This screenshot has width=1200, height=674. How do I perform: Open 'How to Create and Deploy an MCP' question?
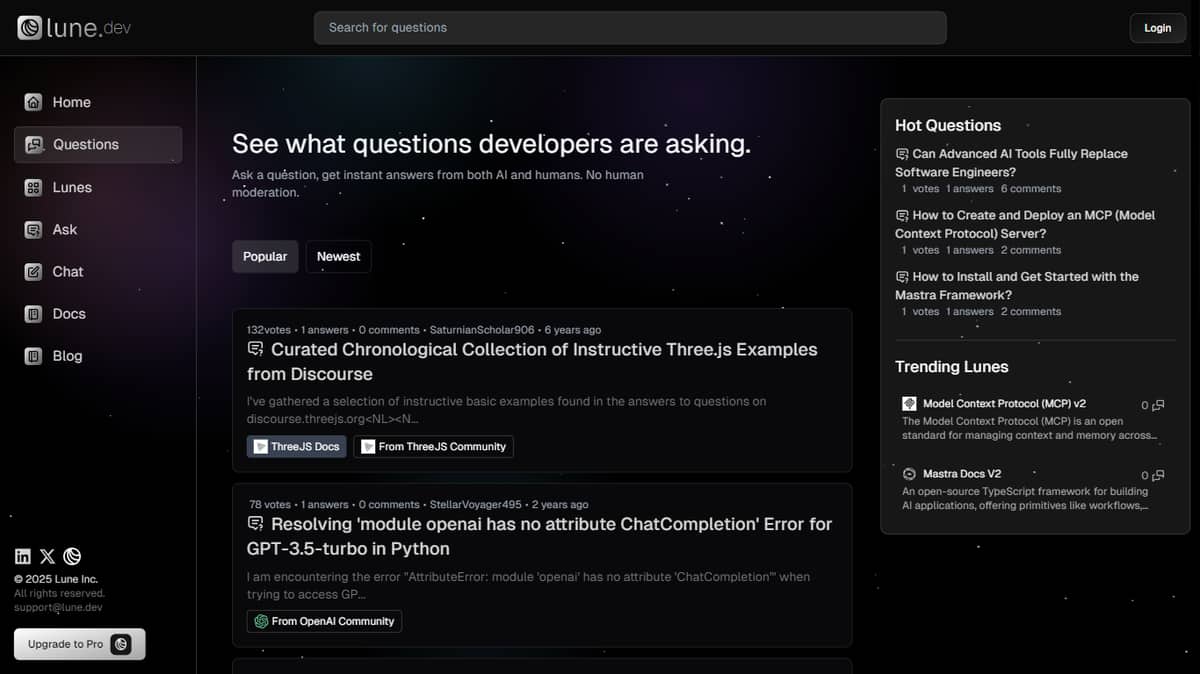[x=1025, y=224]
